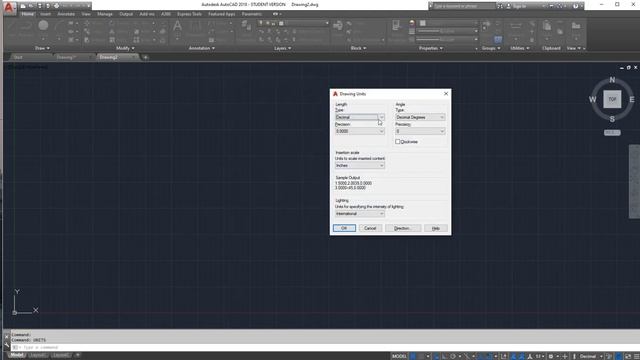640x360 pixels.
Task: Expand the Properties panel
Action: (x=431, y=48)
